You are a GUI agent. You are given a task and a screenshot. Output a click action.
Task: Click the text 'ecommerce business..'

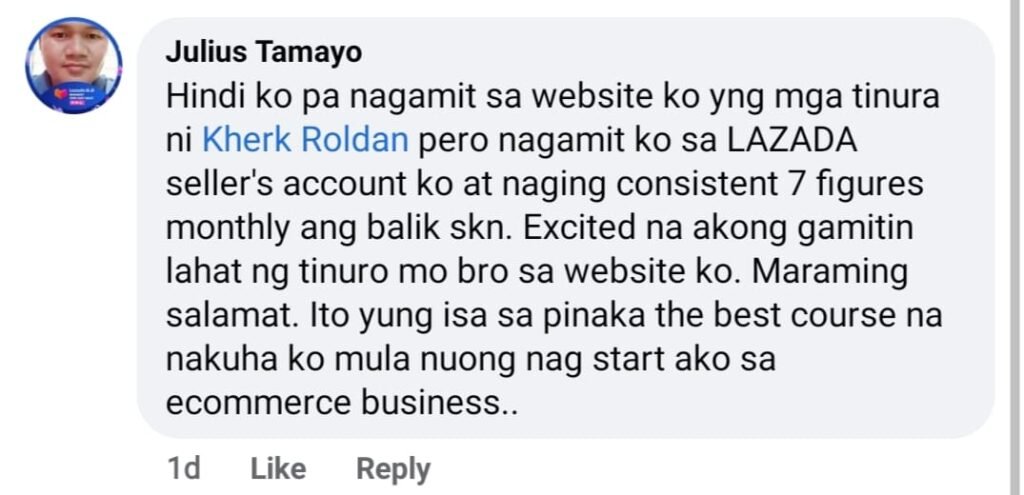click(342, 403)
